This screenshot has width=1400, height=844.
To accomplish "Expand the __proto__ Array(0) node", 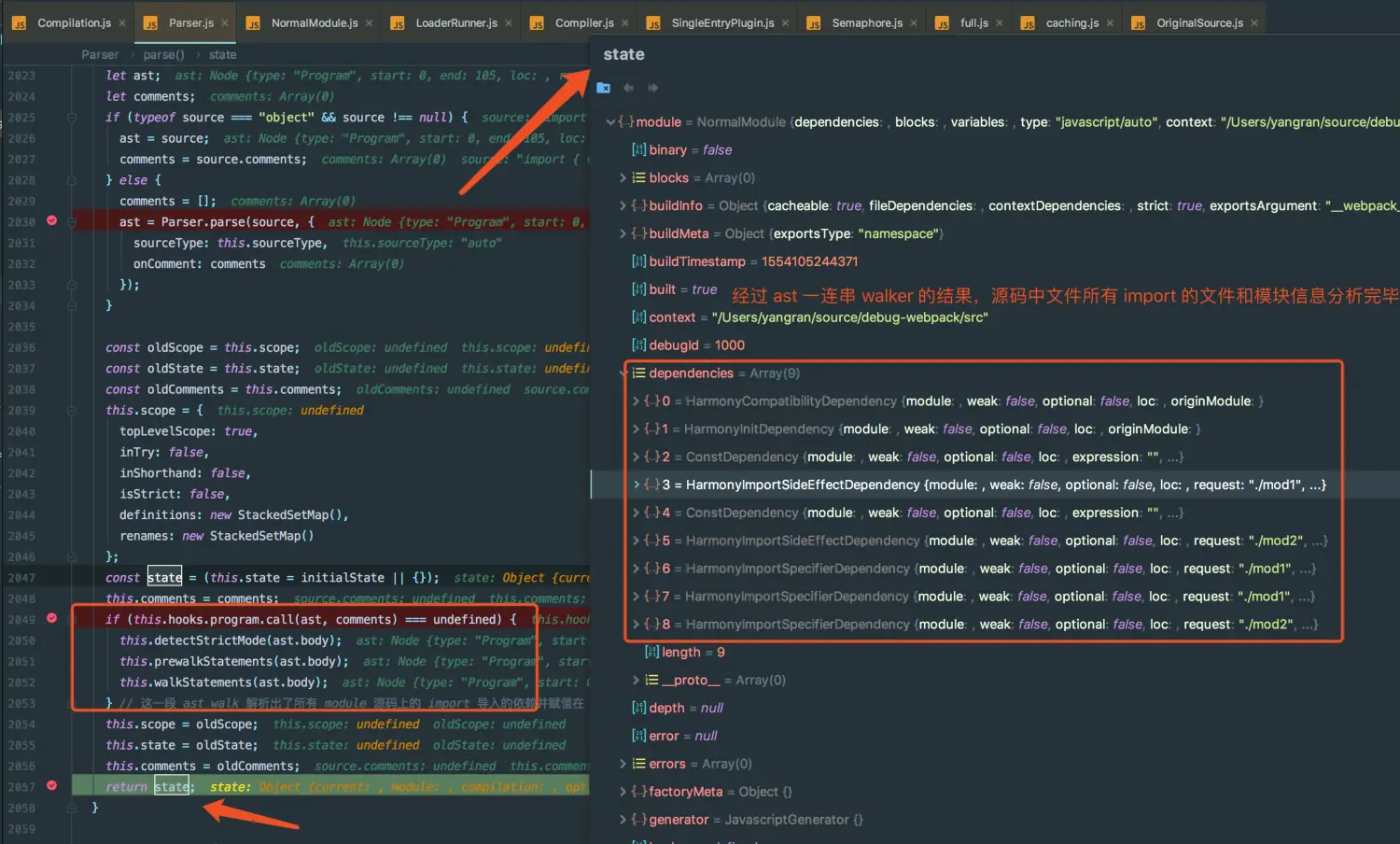I will pyautogui.click(x=636, y=681).
